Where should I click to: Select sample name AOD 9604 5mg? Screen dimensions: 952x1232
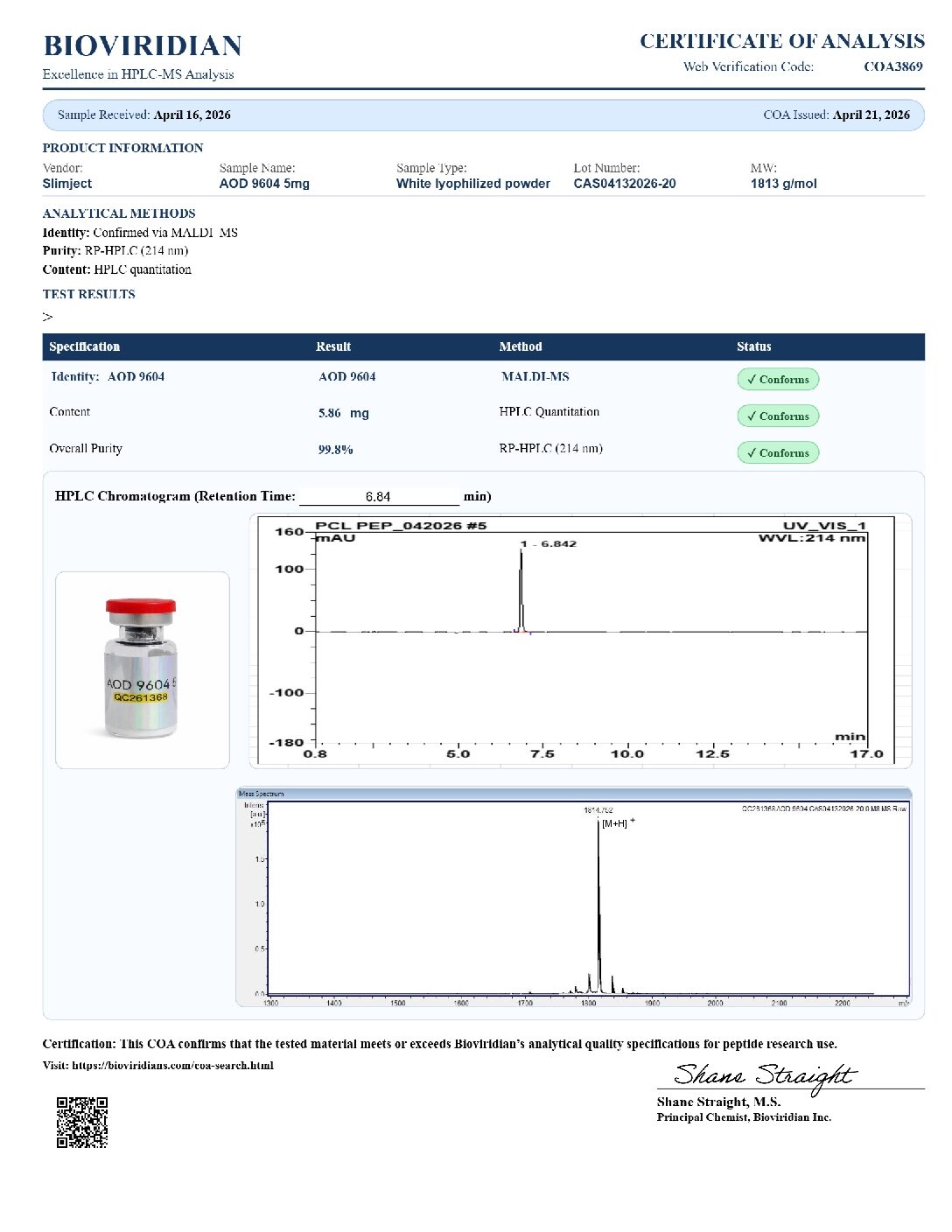(x=264, y=184)
